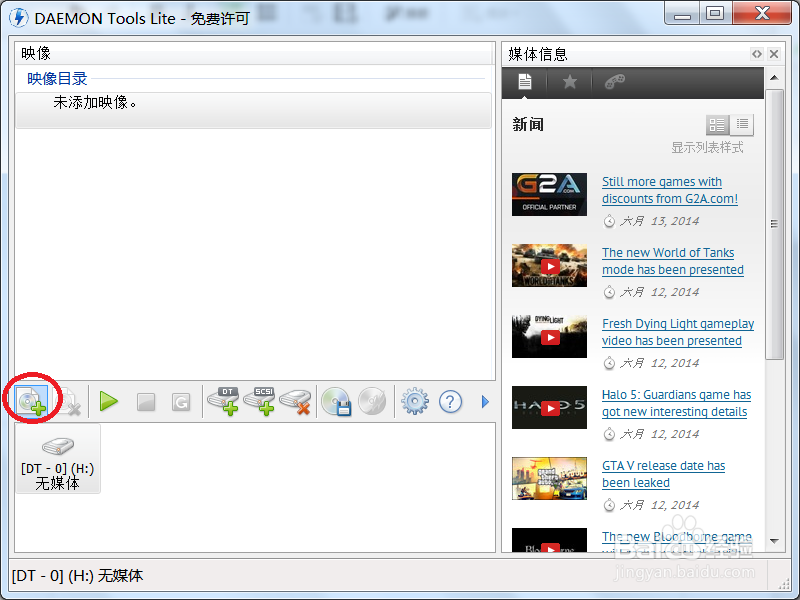800x600 pixels.
Task: Switch news to tile view style
Action: (x=717, y=124)
